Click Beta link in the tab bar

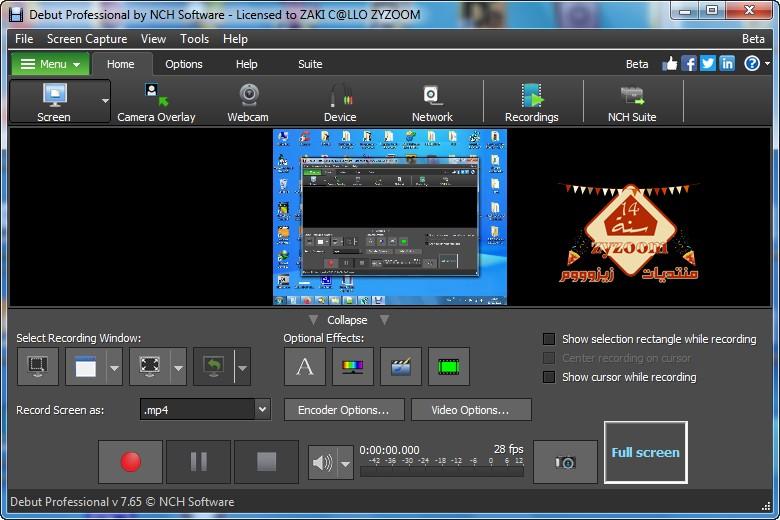click(x=637, y=64)
